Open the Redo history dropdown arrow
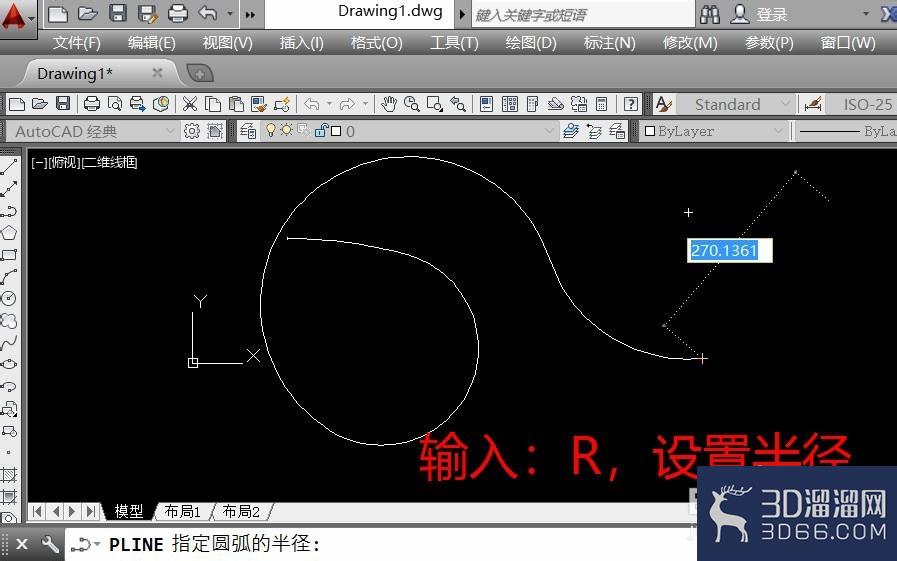Screen dimensions: 897x561 (364, 104)
